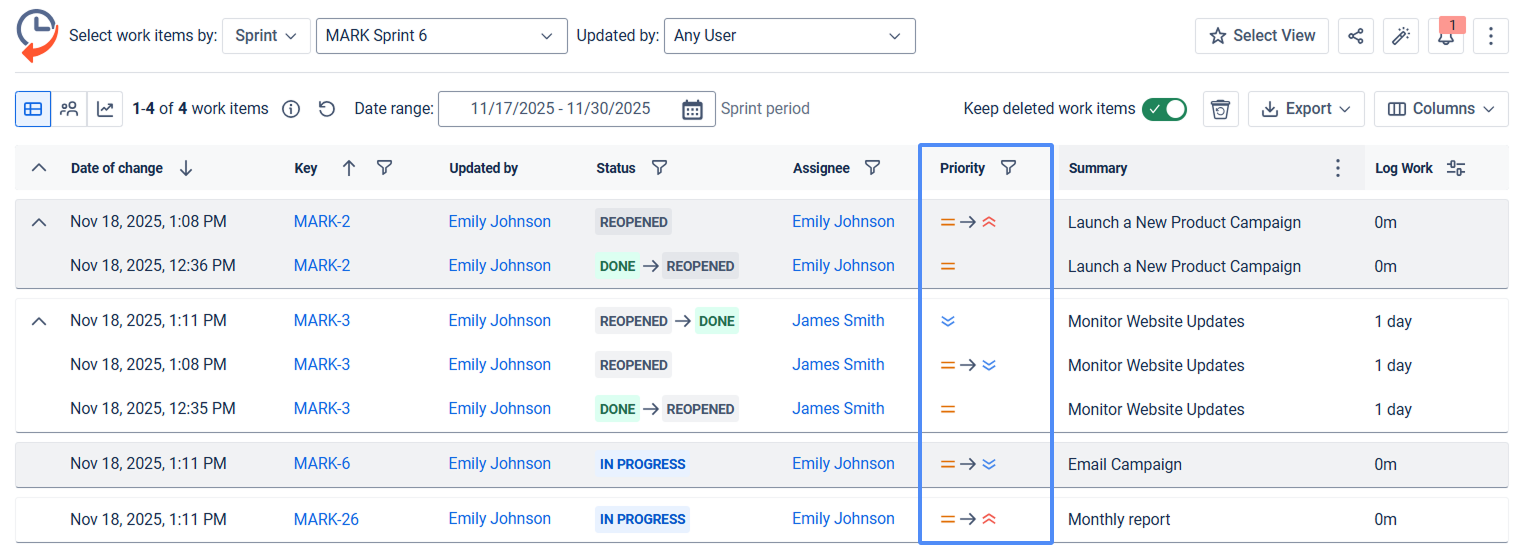Click the deleted items trash icon
The width and height of the screenshot is (1523, 556).
pyautogui.click(x=1220, y=109)
